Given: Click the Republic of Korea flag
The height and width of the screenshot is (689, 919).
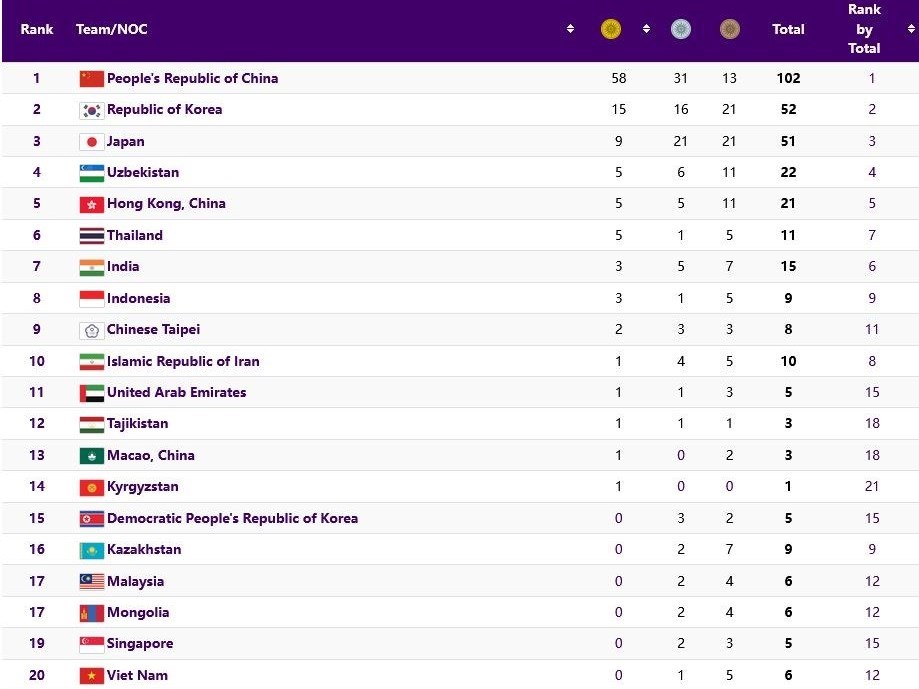Looking at the screenshot, I should point(91,110).
